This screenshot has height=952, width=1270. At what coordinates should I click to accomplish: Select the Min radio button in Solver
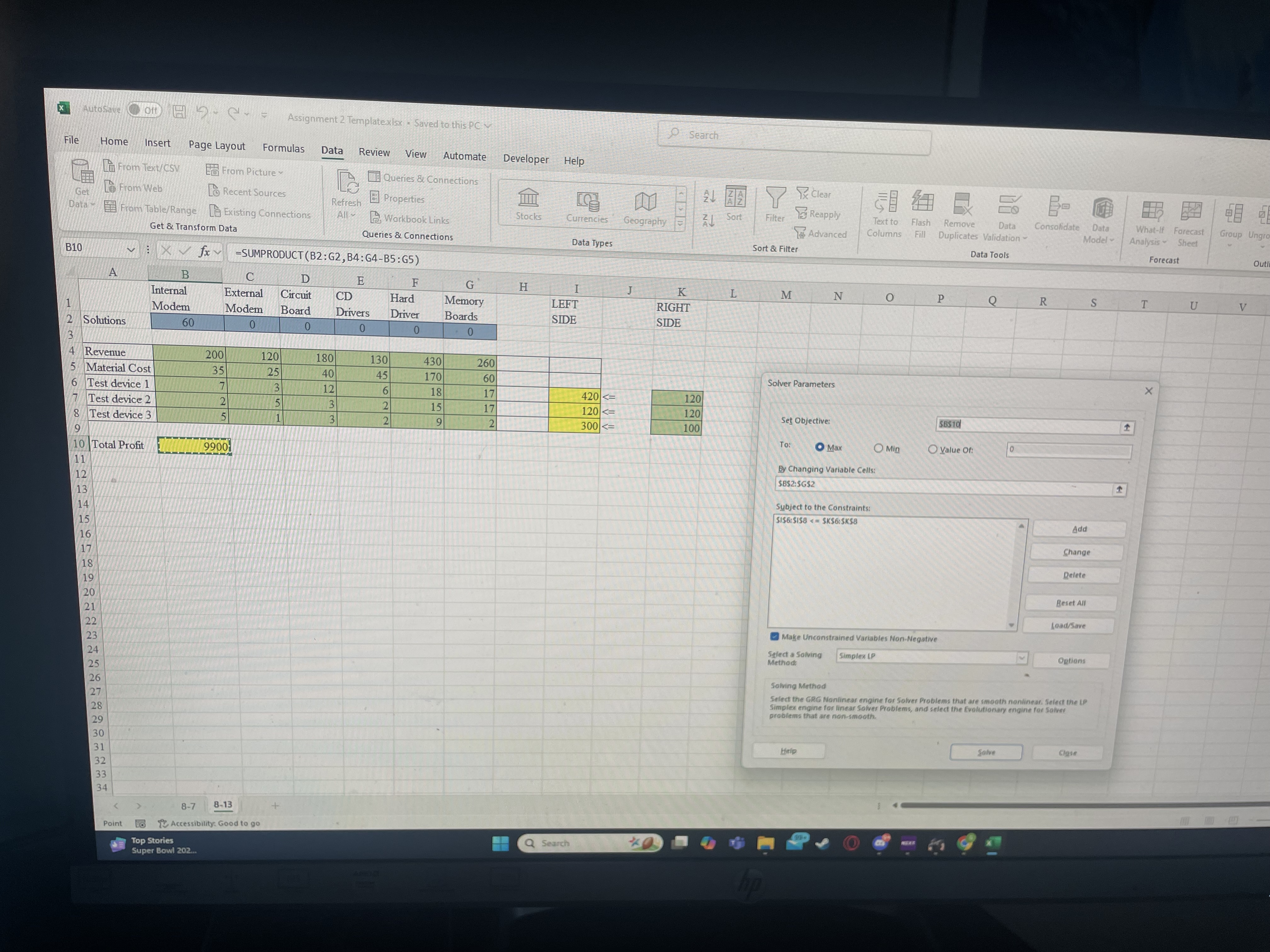tap(878, 448)
